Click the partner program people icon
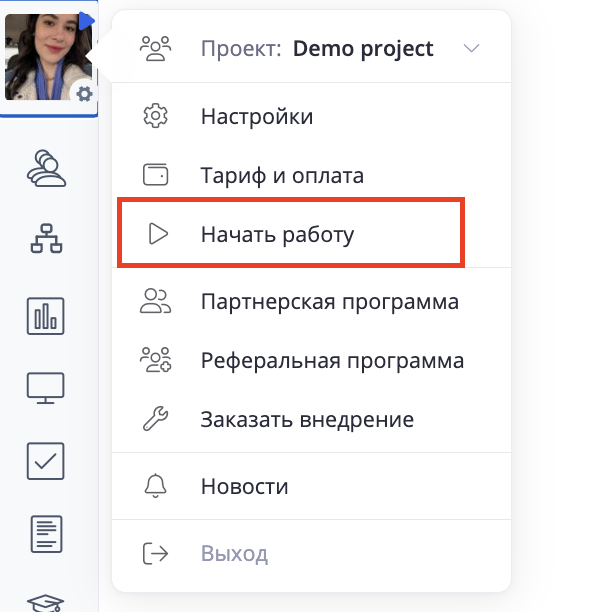 [x=155, y=301]
